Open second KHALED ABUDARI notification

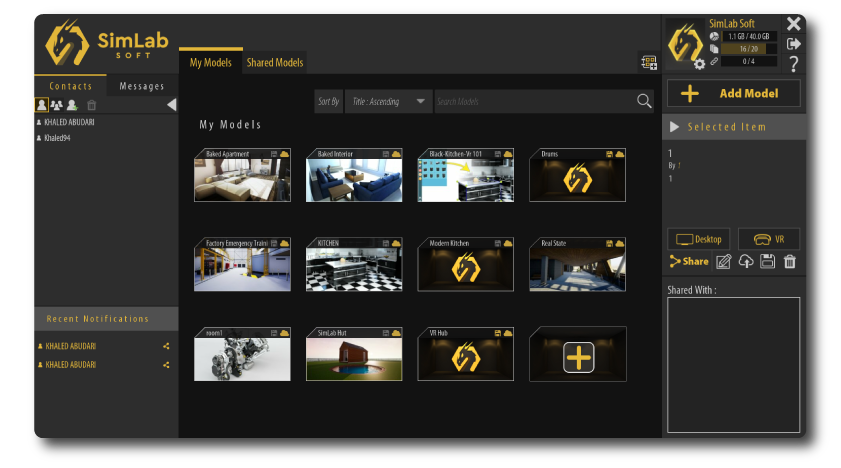click(70, 365)
